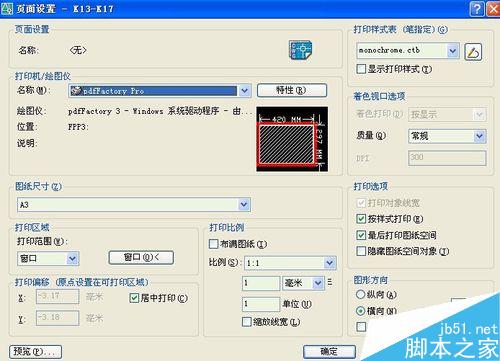
Task: Open the 质量 常规 quality dropdown
Action: point(480,136)
